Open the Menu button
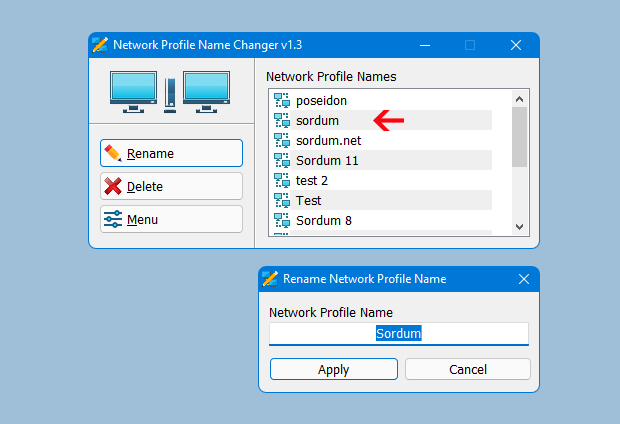This screenshot has width=620, height=424. pyautogui.click(x=171, y=219)
